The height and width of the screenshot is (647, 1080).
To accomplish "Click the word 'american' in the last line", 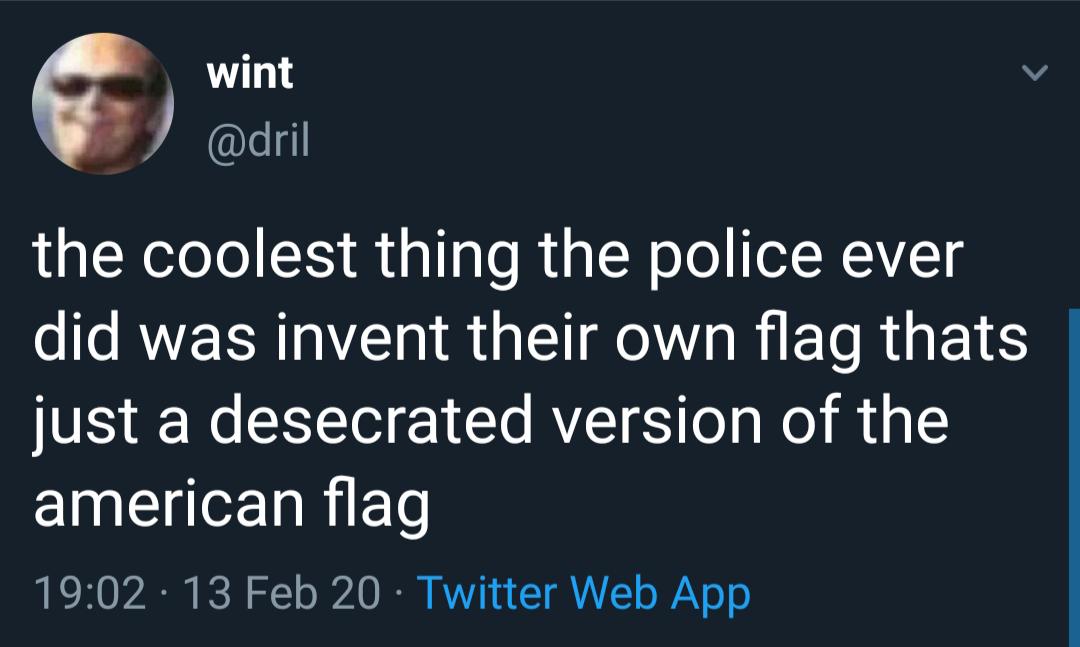I will tap(169, 503).
